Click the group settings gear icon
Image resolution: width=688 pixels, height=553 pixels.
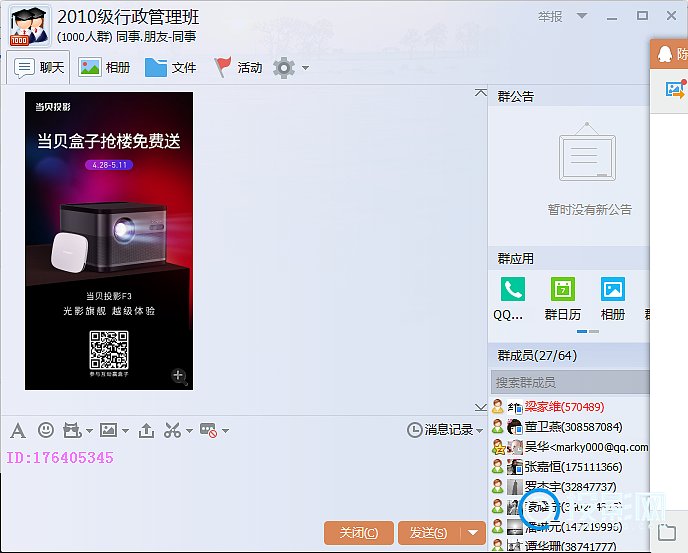tap(284, 68)
